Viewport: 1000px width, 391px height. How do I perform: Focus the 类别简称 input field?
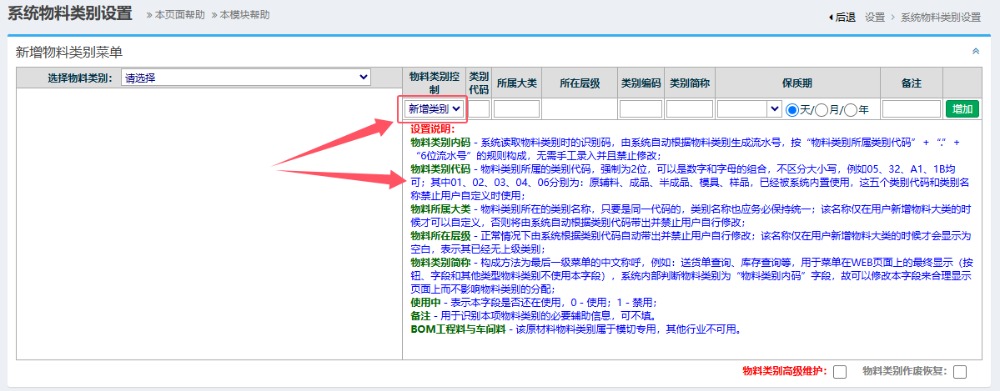(689, 109)
